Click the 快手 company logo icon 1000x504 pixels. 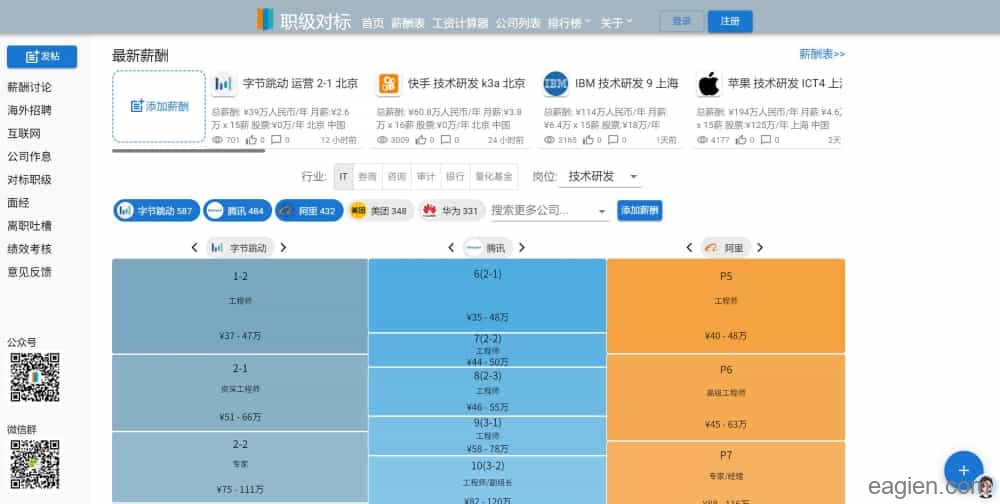[x=389, y=84]
